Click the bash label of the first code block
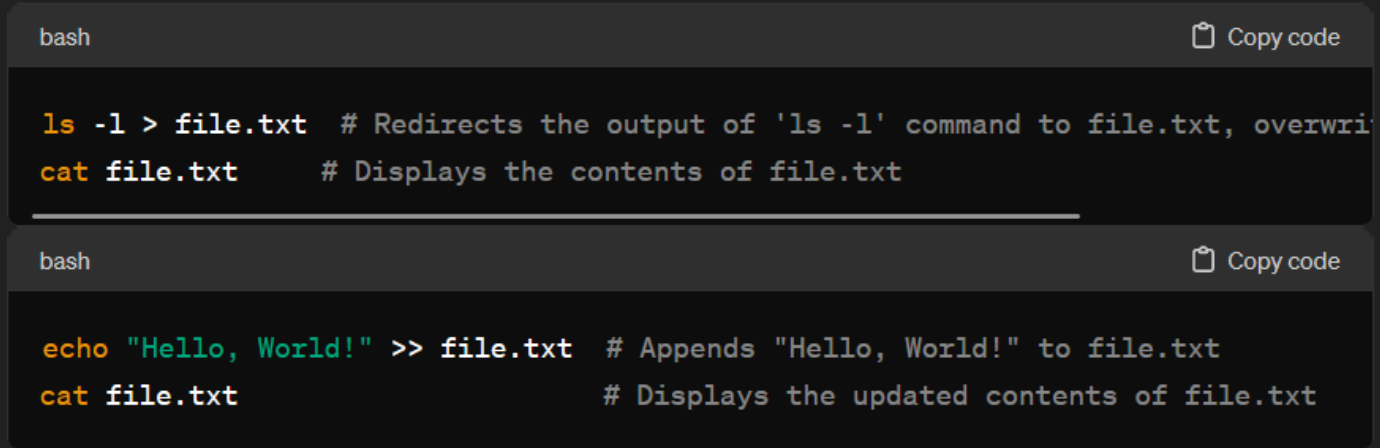Viewport: 1380px width, 448px height. [64, 37]
